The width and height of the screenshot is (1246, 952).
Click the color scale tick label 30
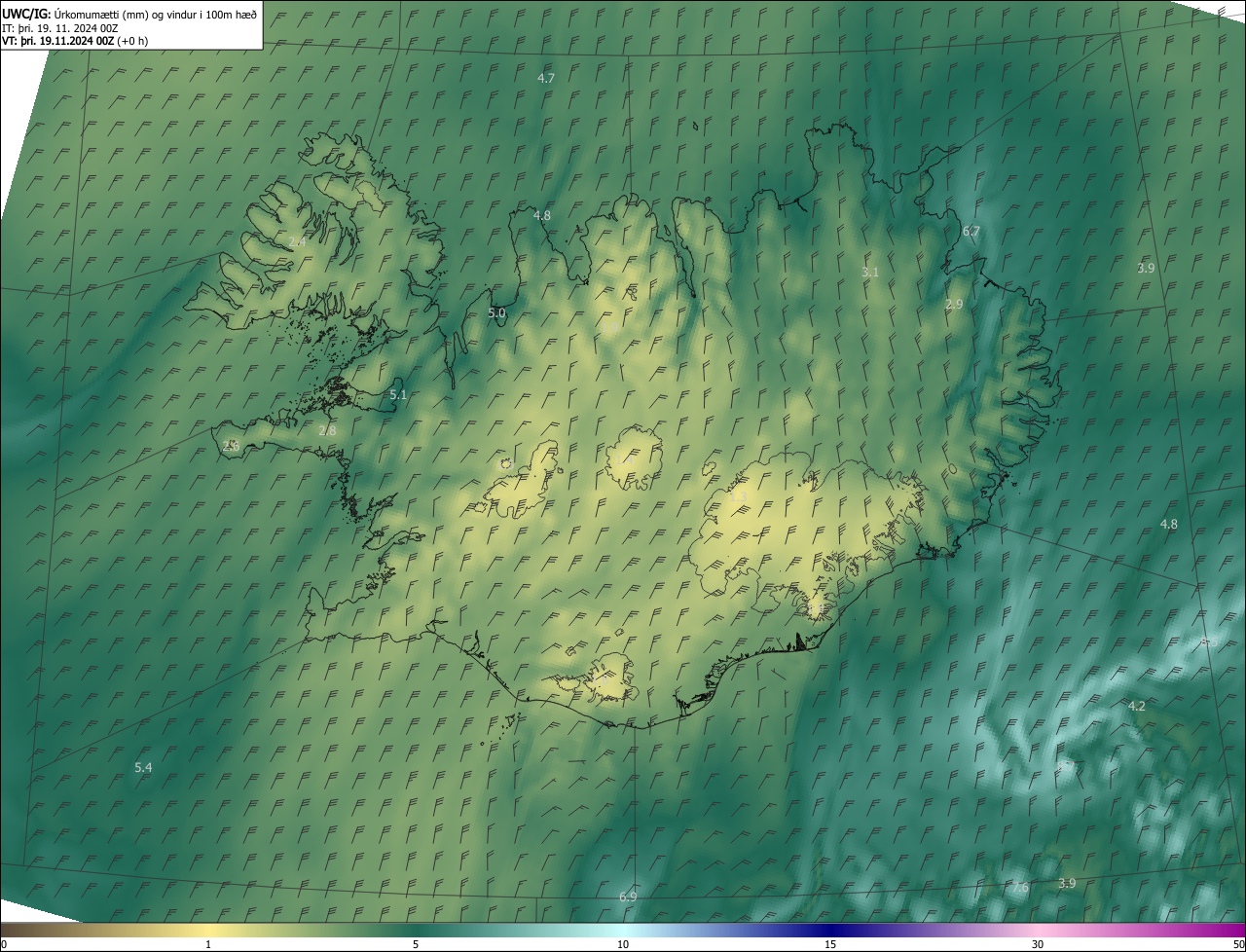(1038, 944)
